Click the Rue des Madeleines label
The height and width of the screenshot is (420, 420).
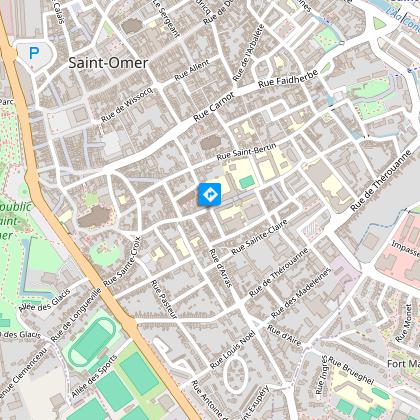point(301,293)
